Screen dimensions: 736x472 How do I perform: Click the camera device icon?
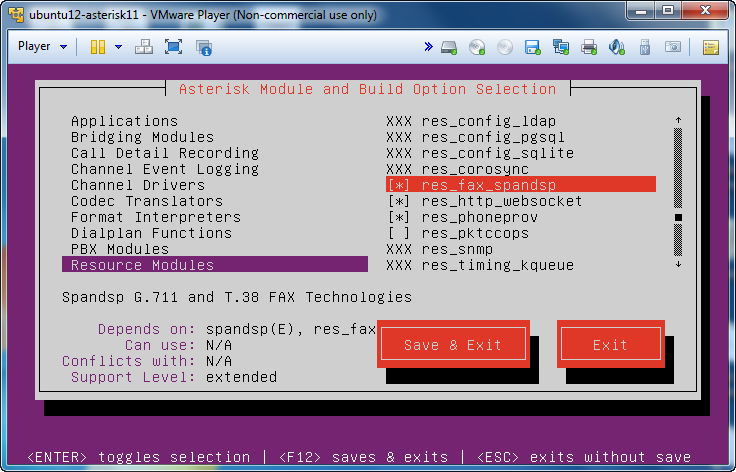[x=673, y=46]
